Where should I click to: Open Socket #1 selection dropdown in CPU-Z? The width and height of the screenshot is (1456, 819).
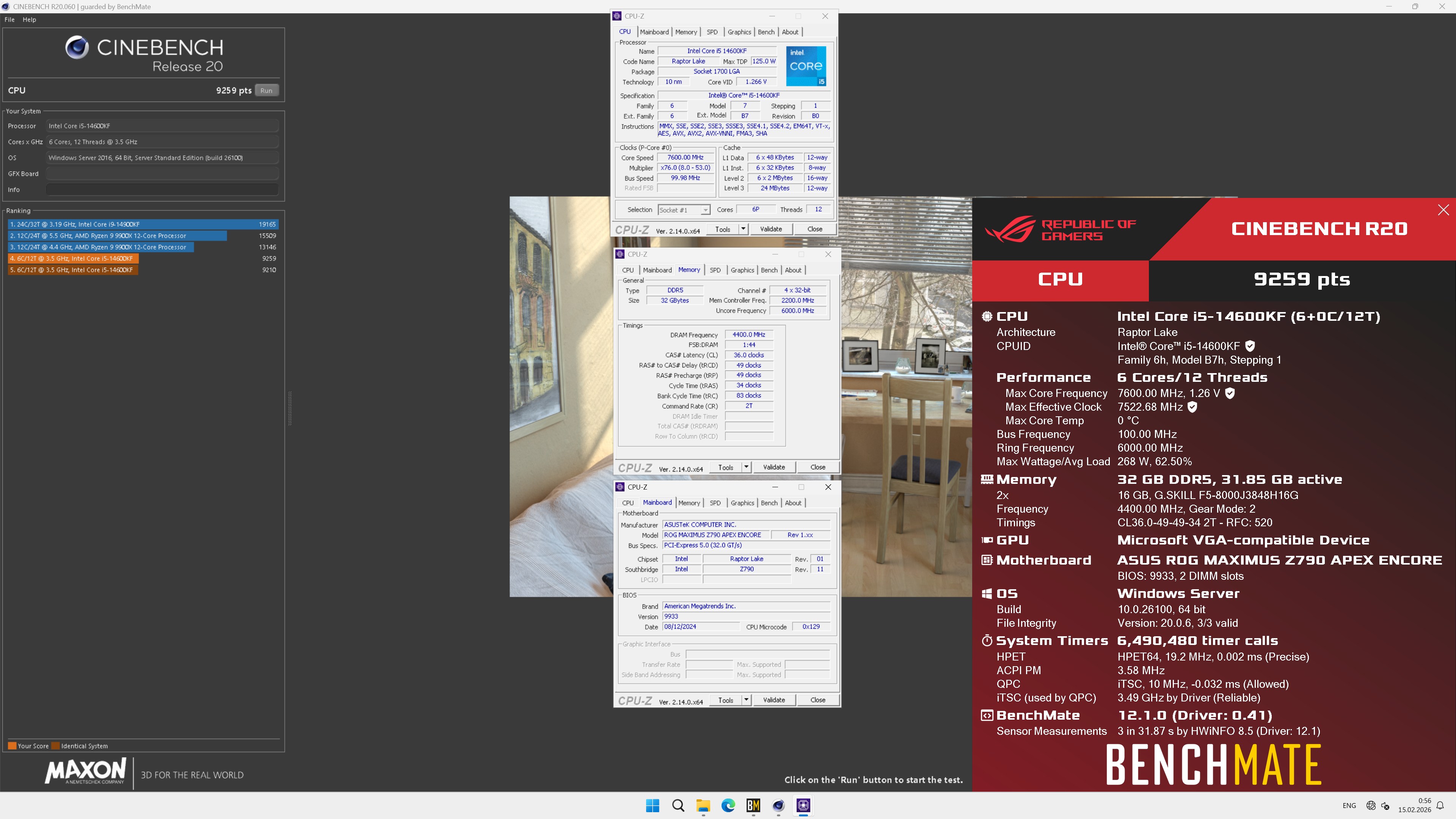pos(684,210)
